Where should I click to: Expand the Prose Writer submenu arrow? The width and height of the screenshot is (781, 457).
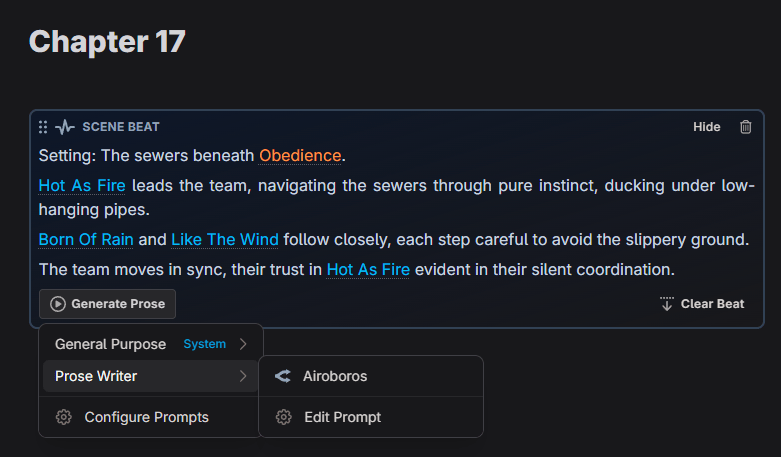pos(243,376)
